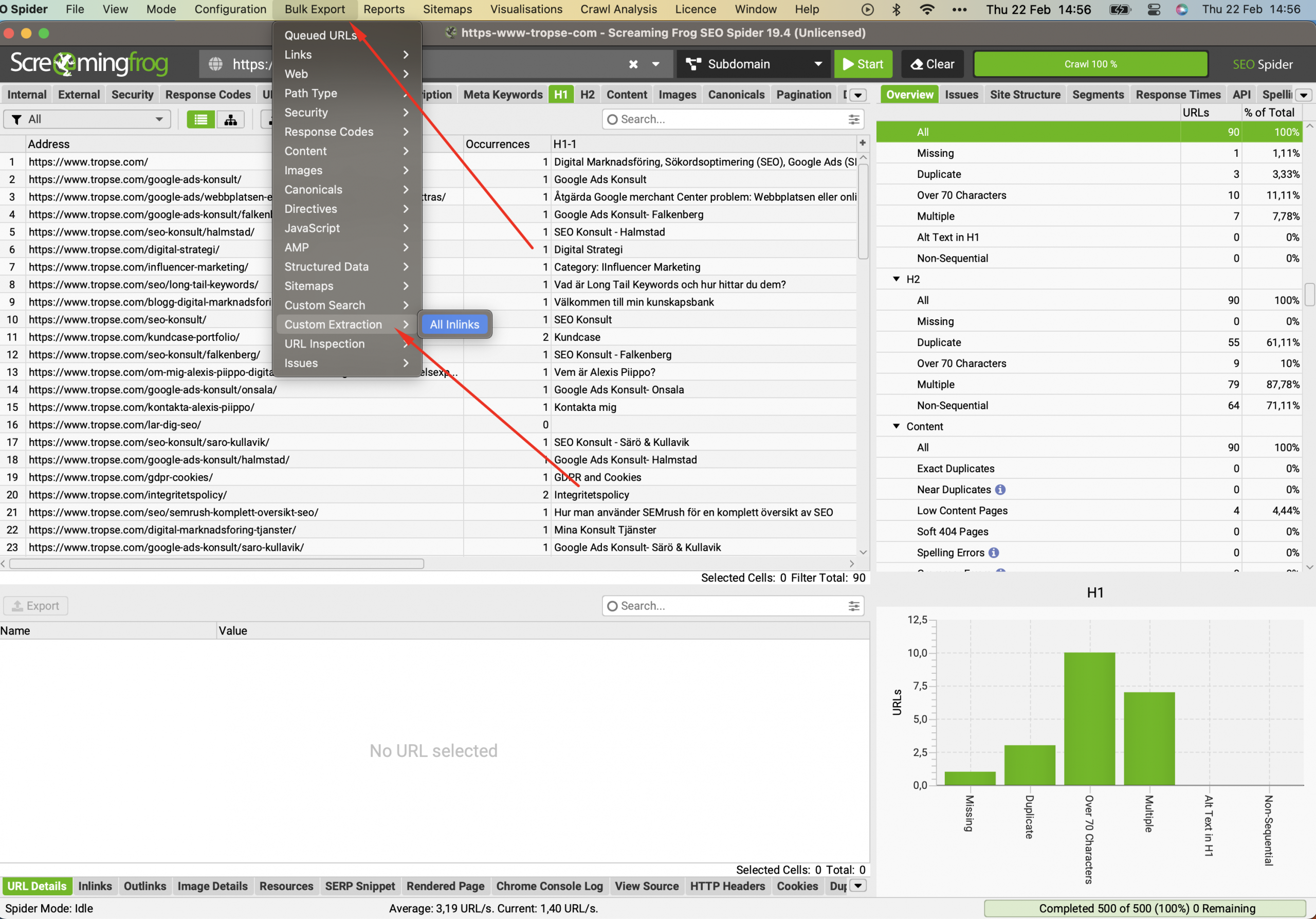
Task: Click the globe icon in the URL bar
Action: coord(215,64)
